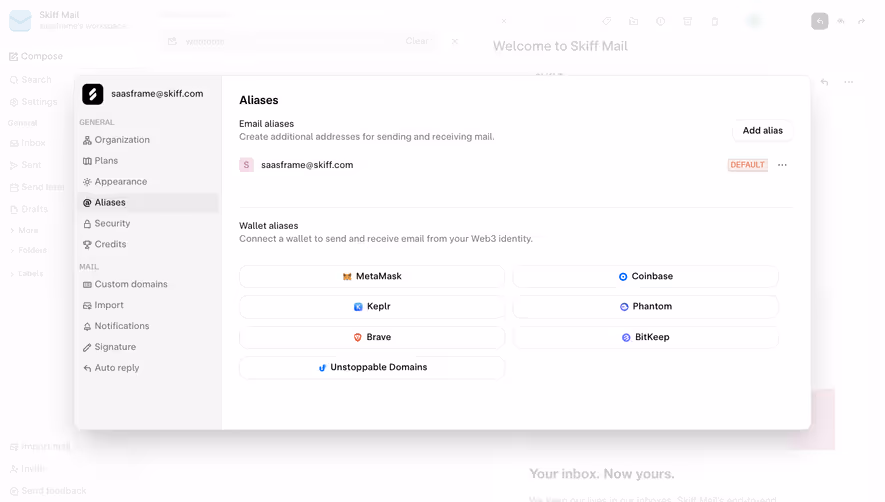
Task: Click saasframe@skiff.com alias address text
Action: click(x=307, y=165)
